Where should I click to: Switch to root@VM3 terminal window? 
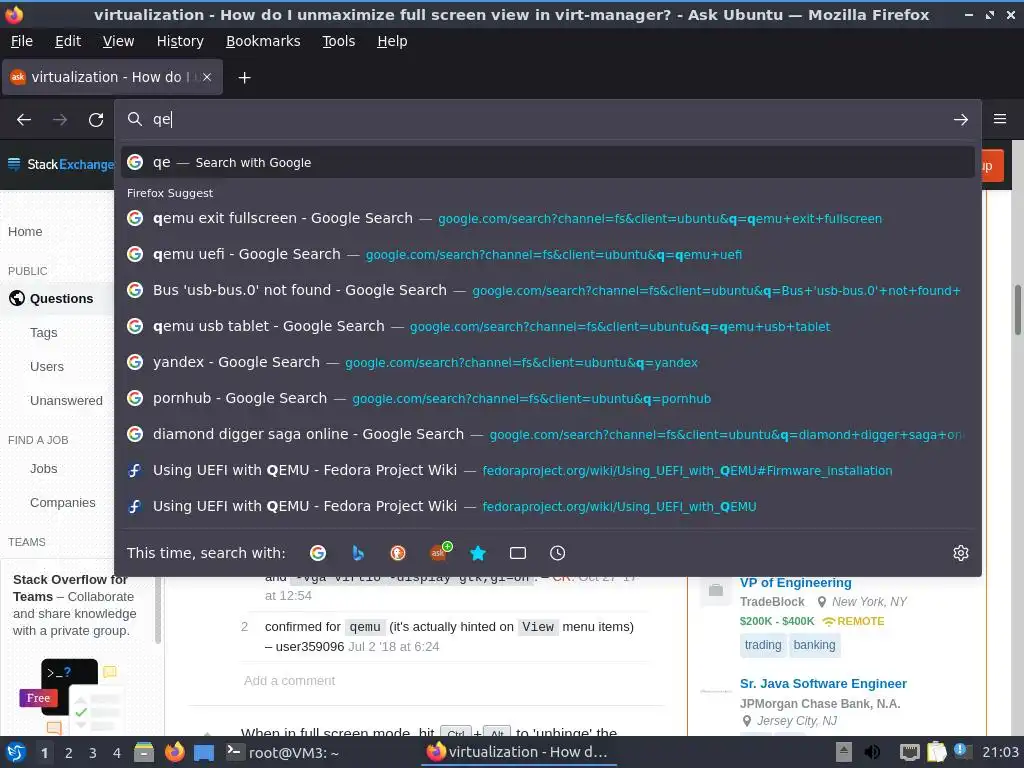click(x=283, y=752)
